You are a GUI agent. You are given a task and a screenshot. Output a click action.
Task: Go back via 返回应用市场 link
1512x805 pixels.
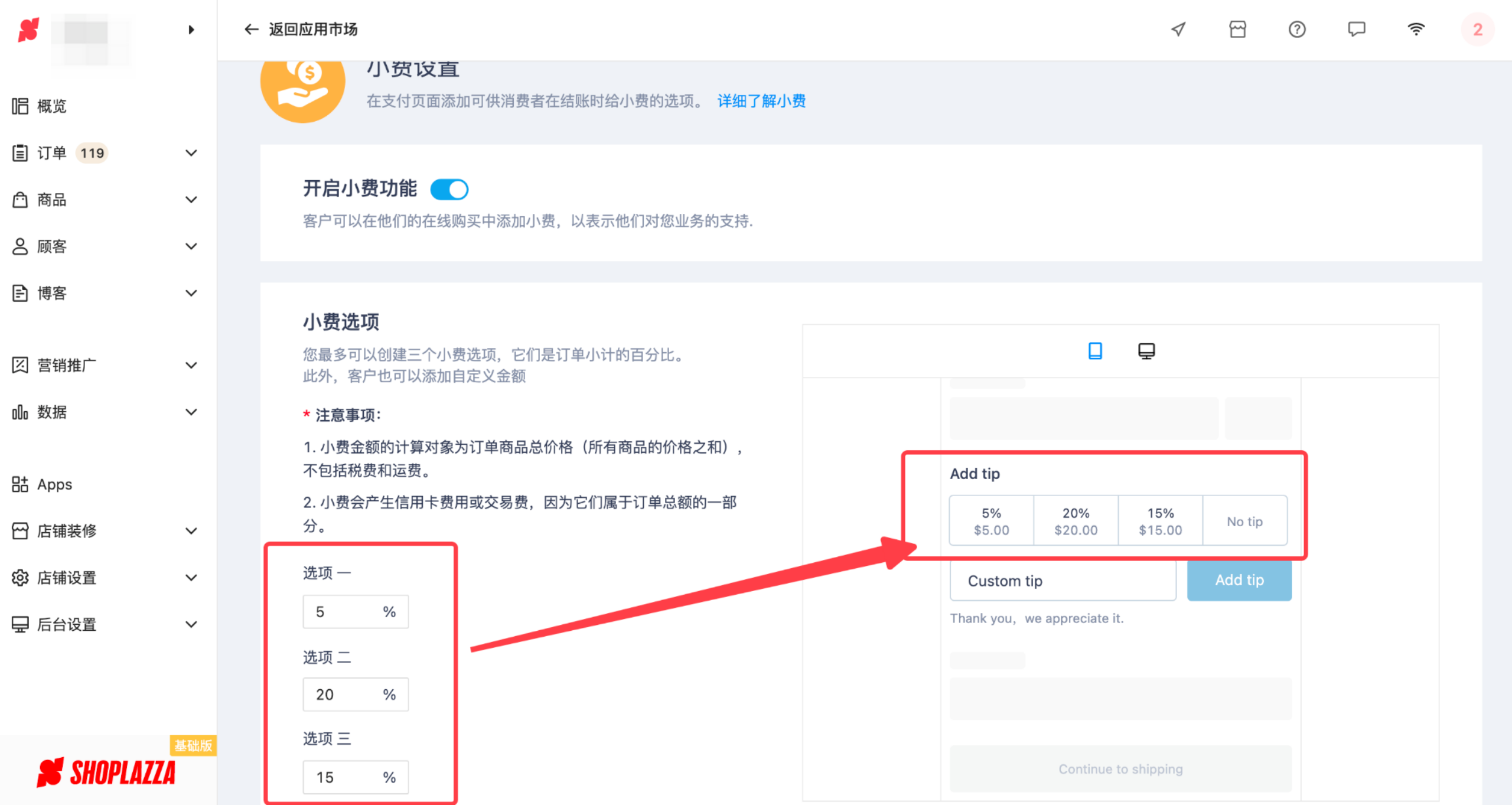[313, 30]
